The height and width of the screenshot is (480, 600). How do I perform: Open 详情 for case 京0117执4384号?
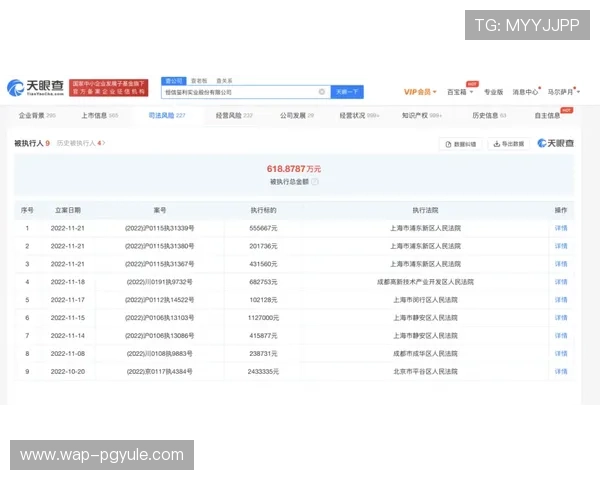tap(561, 372)
